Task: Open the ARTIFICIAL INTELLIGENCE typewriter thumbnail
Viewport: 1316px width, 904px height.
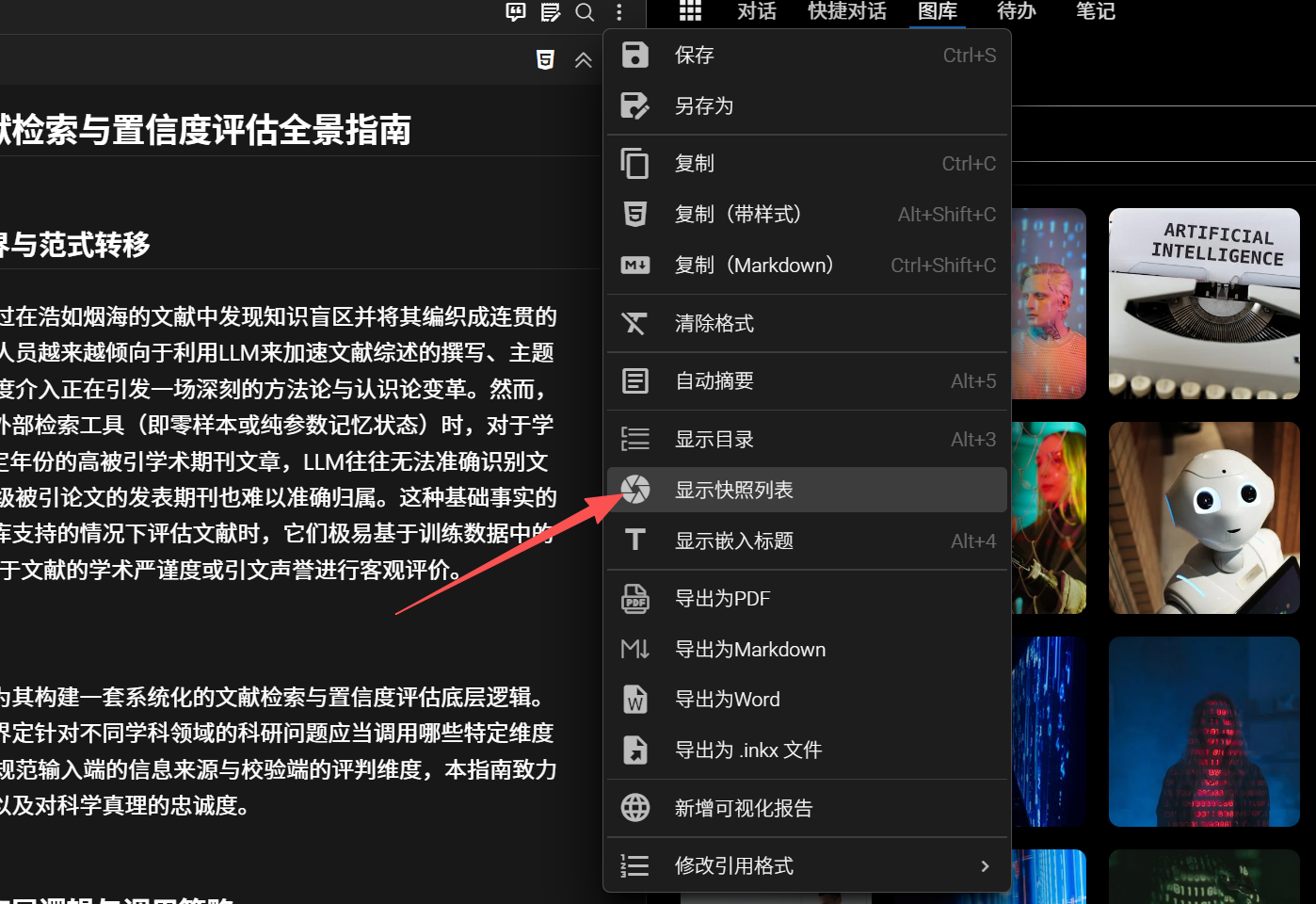Action: point(1204,303)
